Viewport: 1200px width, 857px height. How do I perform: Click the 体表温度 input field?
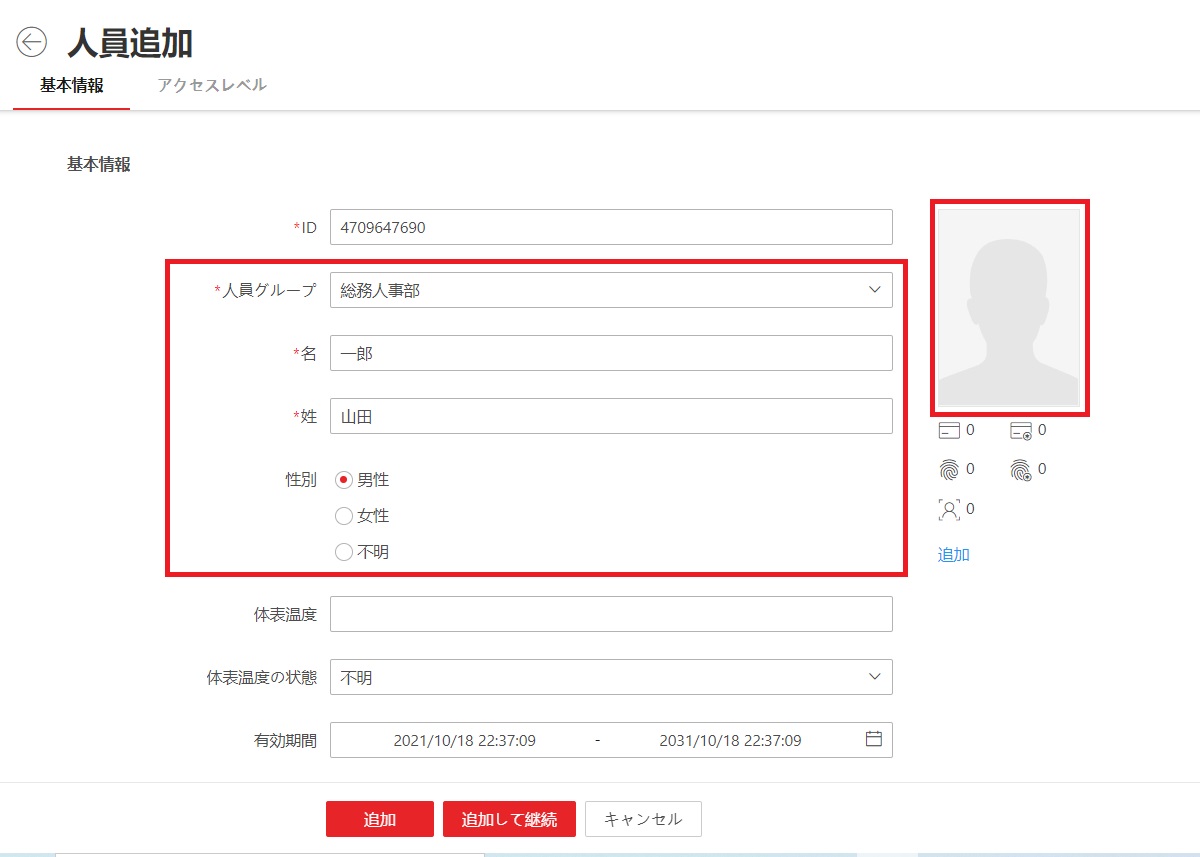tap(611, 614)
